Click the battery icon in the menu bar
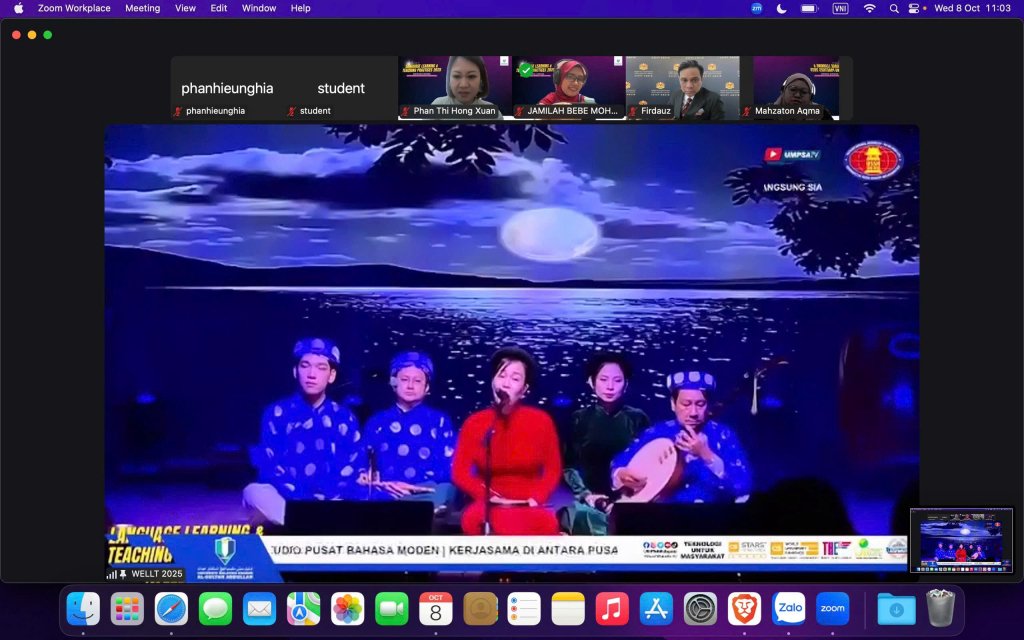Image resolution: width=1024 pixels, height=640 pixels. [x=810, y=8]
